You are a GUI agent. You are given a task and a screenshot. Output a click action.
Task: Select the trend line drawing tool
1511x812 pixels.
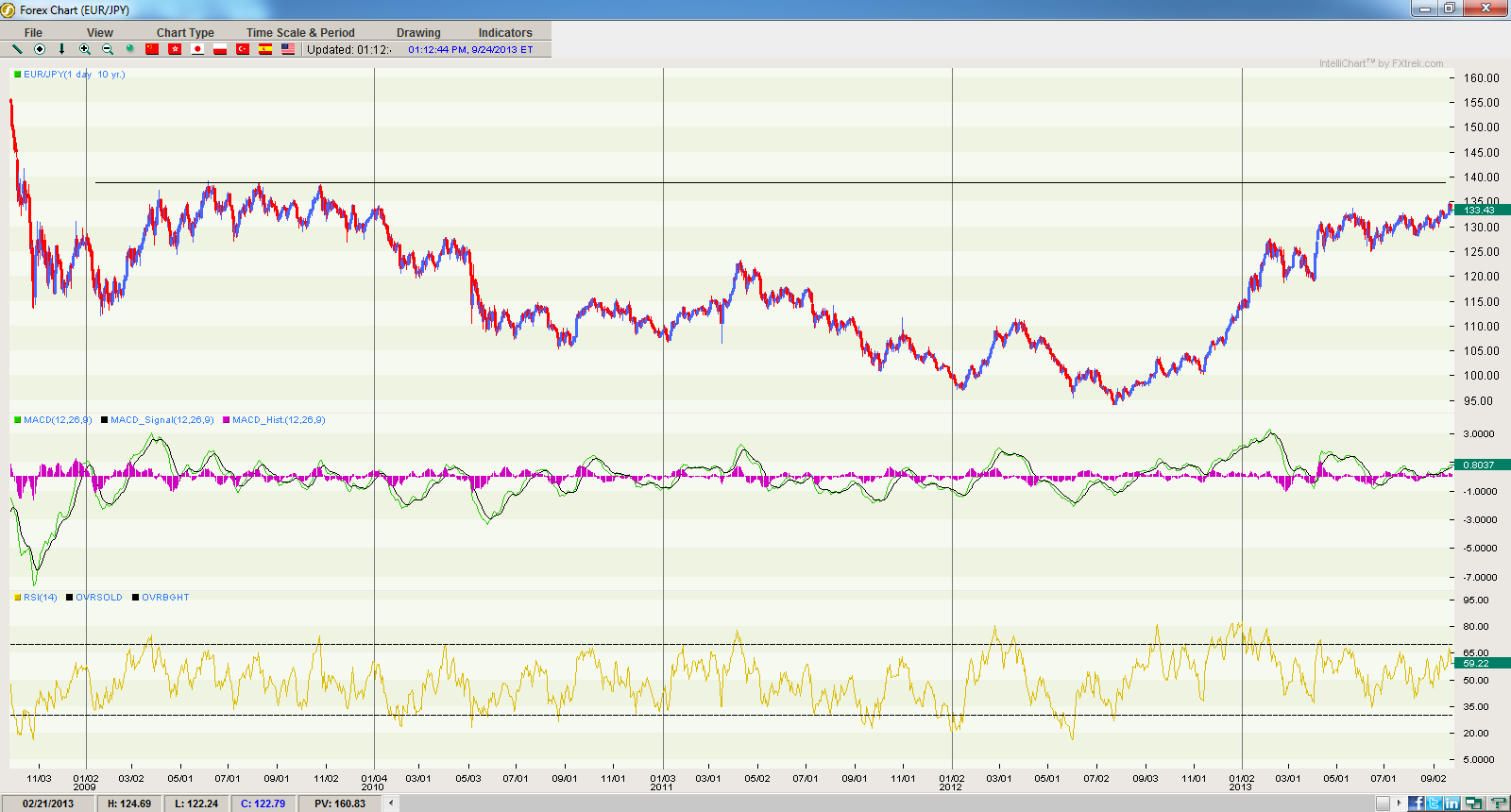tap(17, 49)
